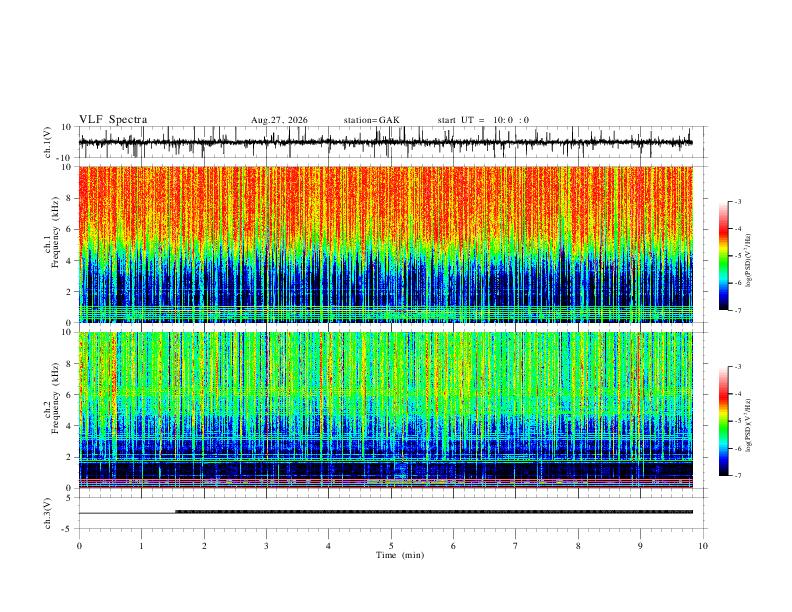Select the date text "Aug.27, 2026"

coord(279,120)
